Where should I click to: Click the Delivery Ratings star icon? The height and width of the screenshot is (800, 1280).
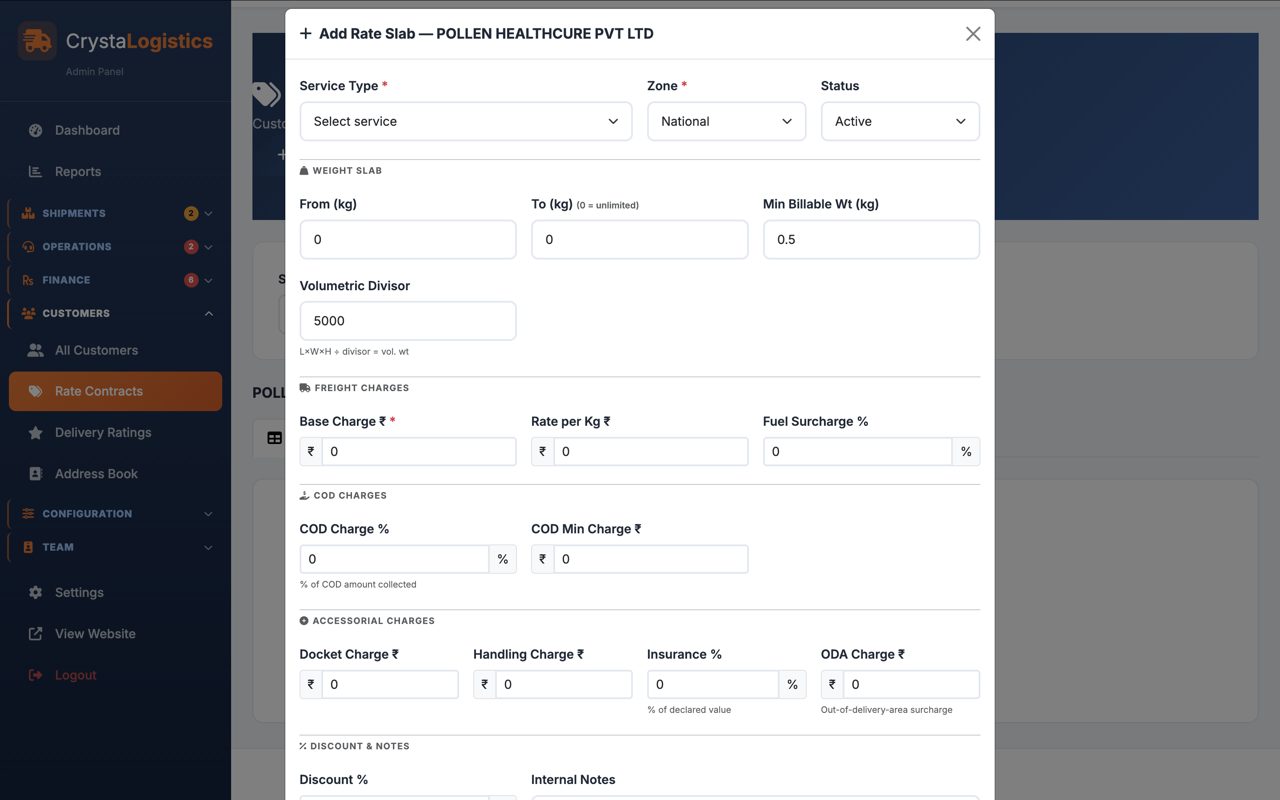pos(36,433)
